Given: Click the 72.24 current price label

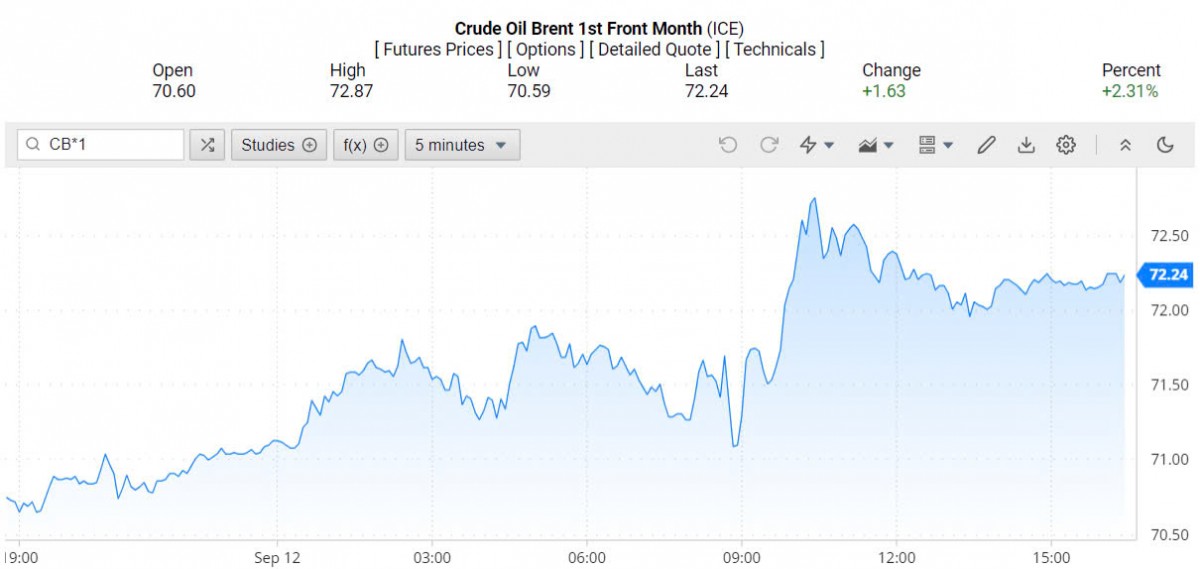Looking at the screenshot, I should click(x=1168, y=275).
